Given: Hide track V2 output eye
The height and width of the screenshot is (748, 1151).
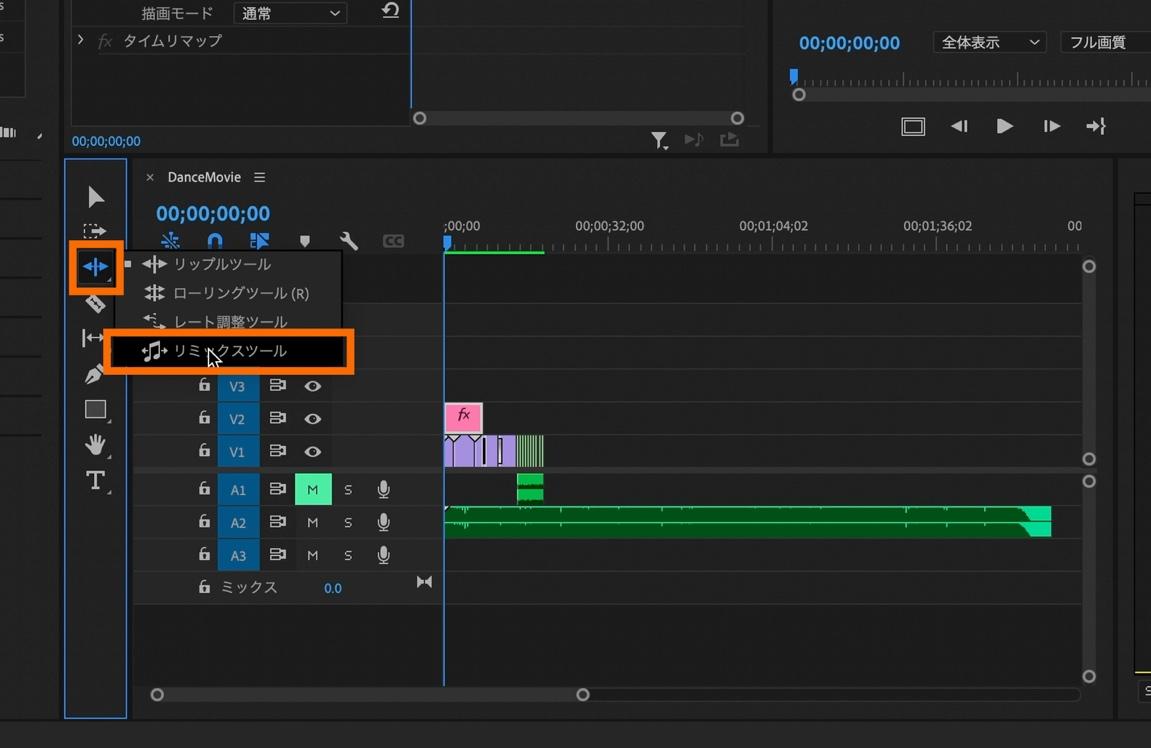Looking at the screenshot, I should [x=313, y=419].
